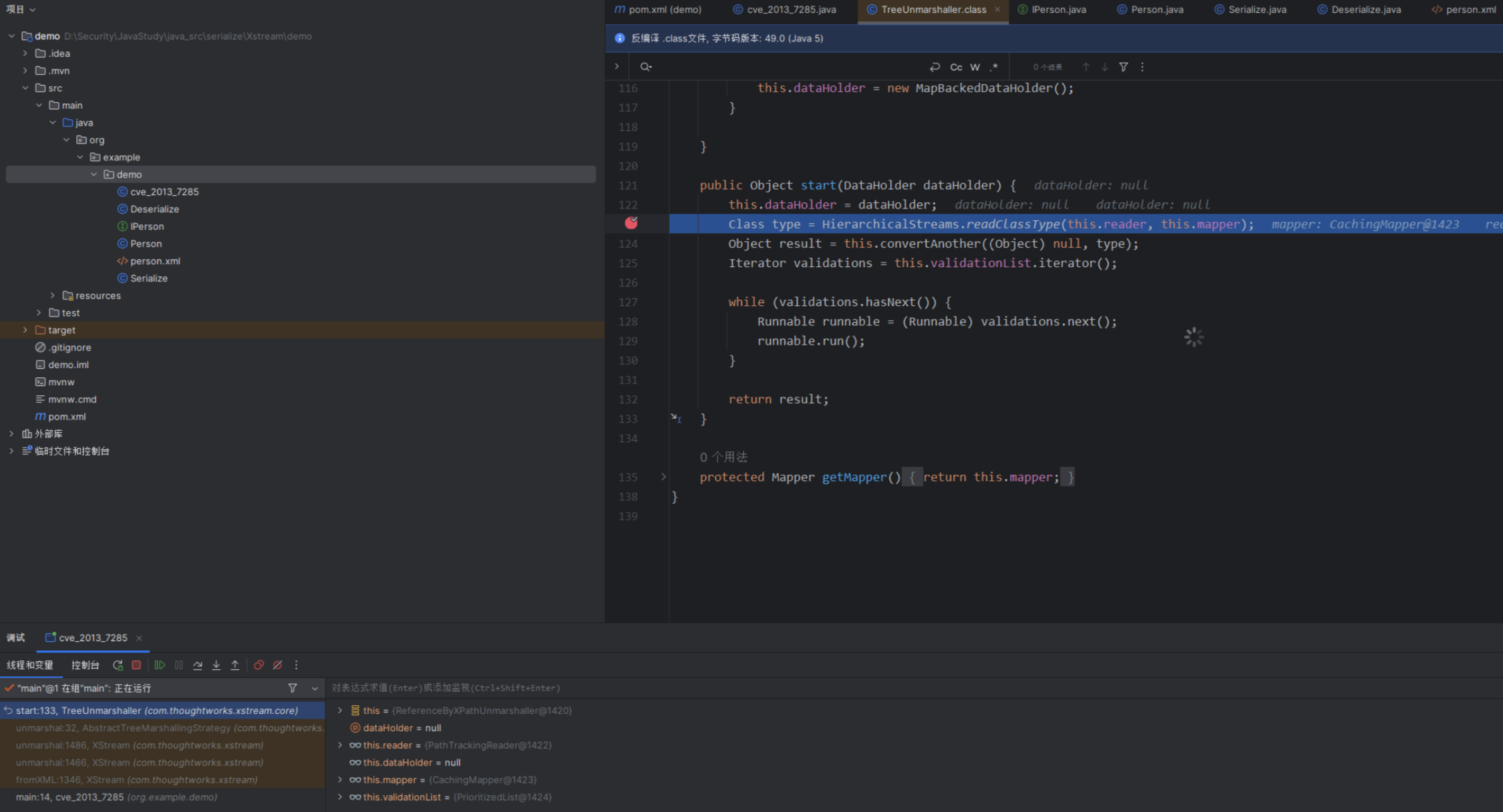
Task: Open the thread selector dropdown arrow
Action: pyautogui.click(x=315, y=688)
